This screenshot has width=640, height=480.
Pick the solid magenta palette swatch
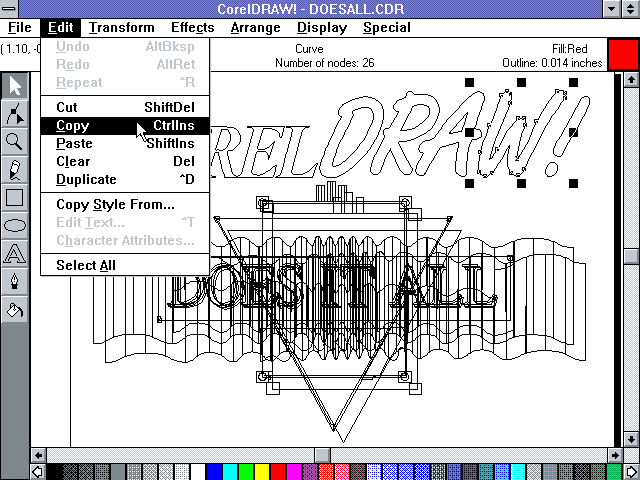click(x=293, y=472)
